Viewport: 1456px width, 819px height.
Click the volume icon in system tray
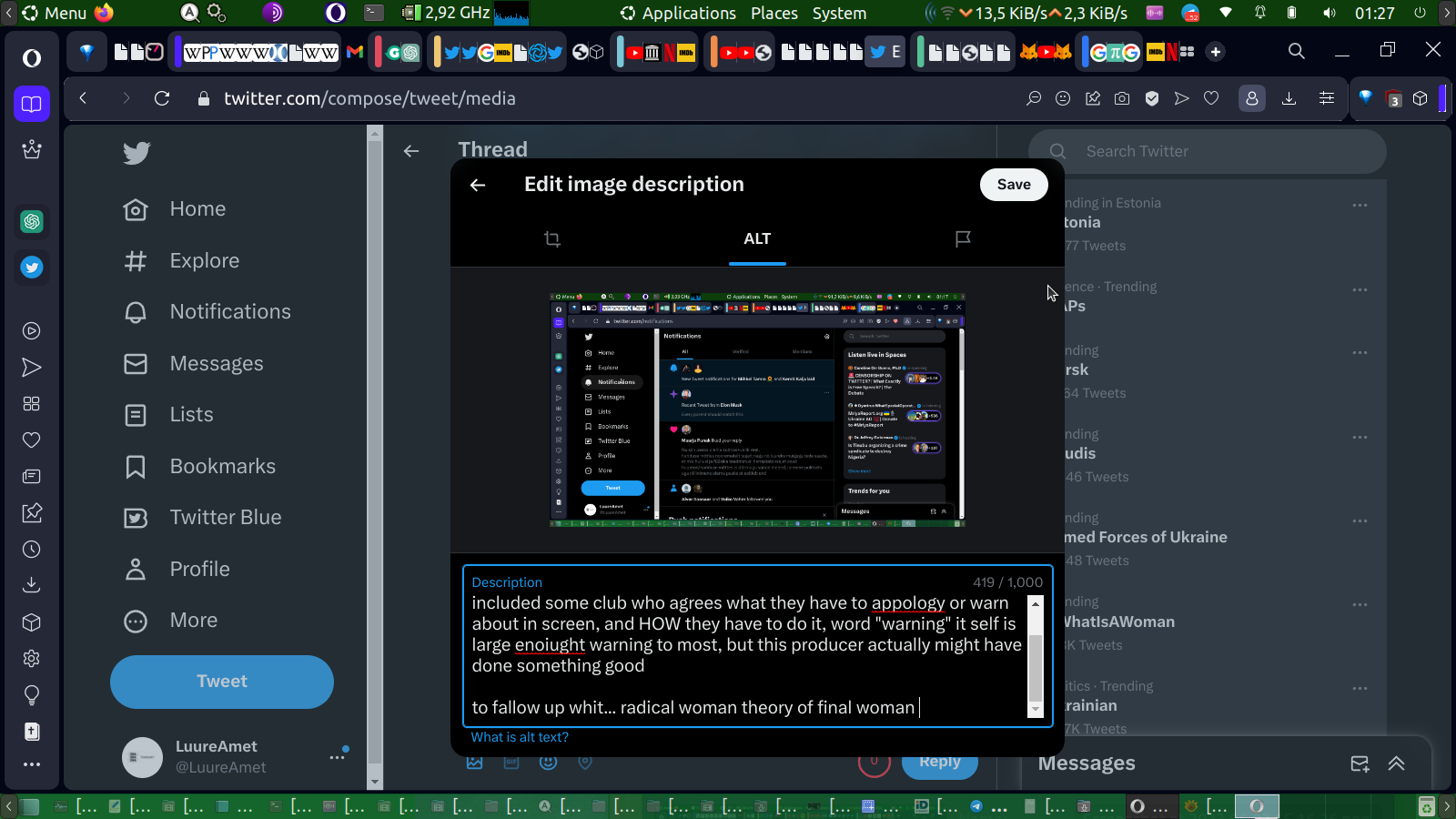tap(1330, 13)
